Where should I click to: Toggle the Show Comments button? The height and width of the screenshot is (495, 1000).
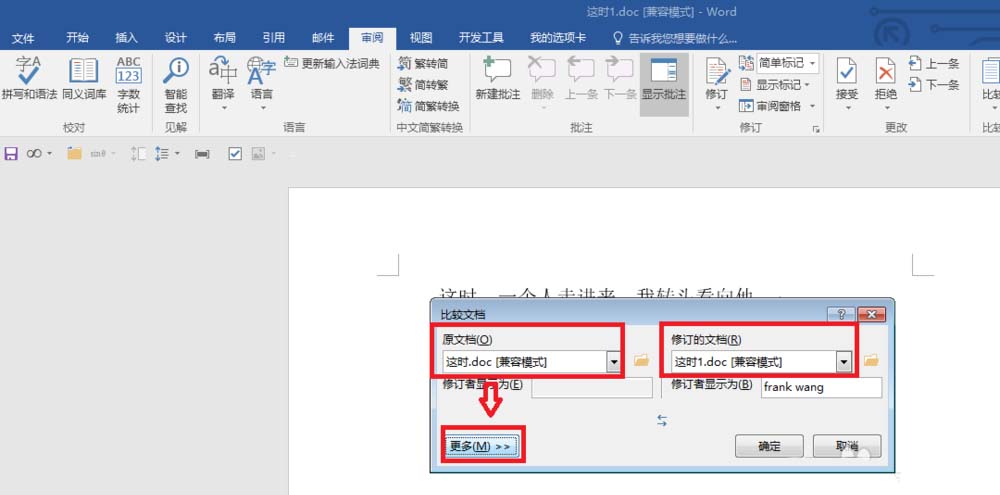click(x=664, y=79)
